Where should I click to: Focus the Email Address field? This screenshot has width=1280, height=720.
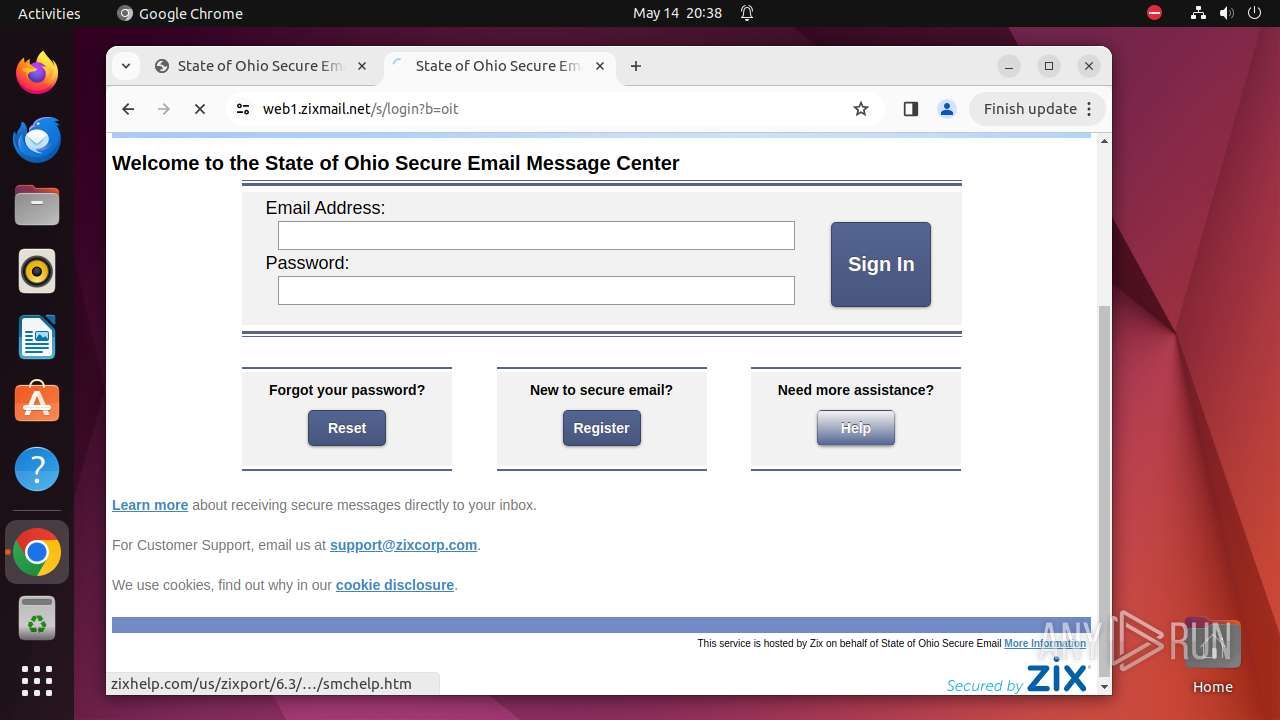(x=536, y=235)
